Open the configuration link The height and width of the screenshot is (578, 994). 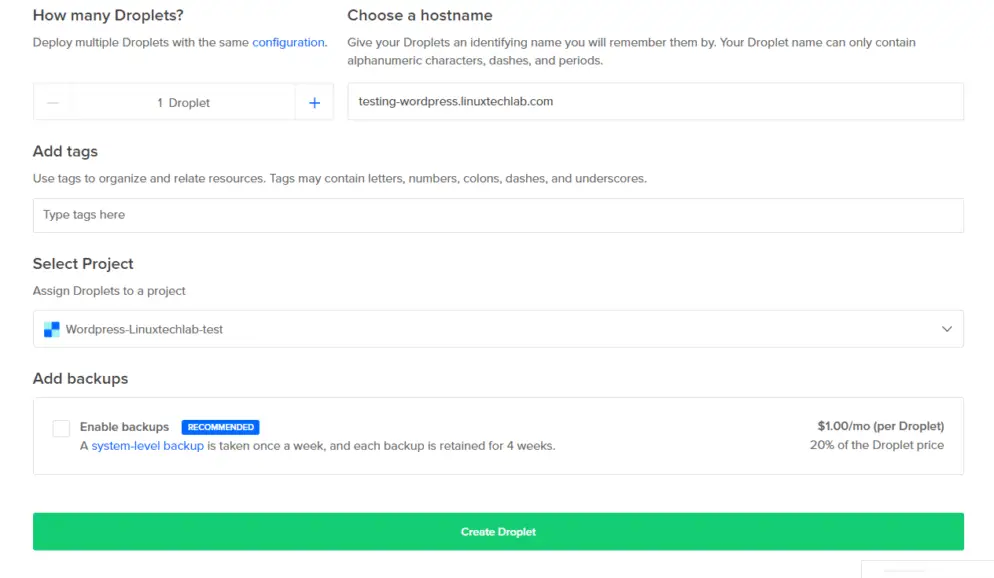click(288, 43)
